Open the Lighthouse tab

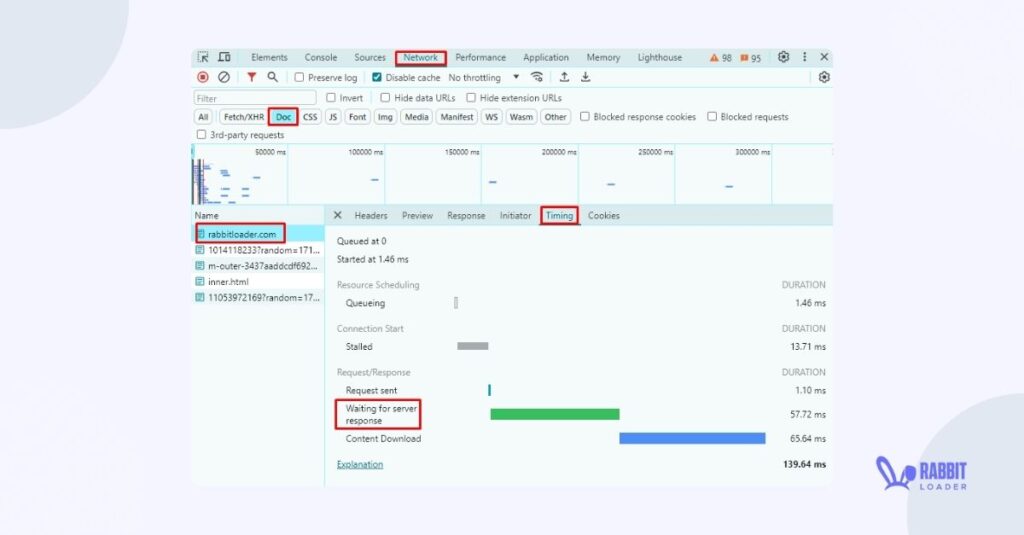(x=660, y=57)
